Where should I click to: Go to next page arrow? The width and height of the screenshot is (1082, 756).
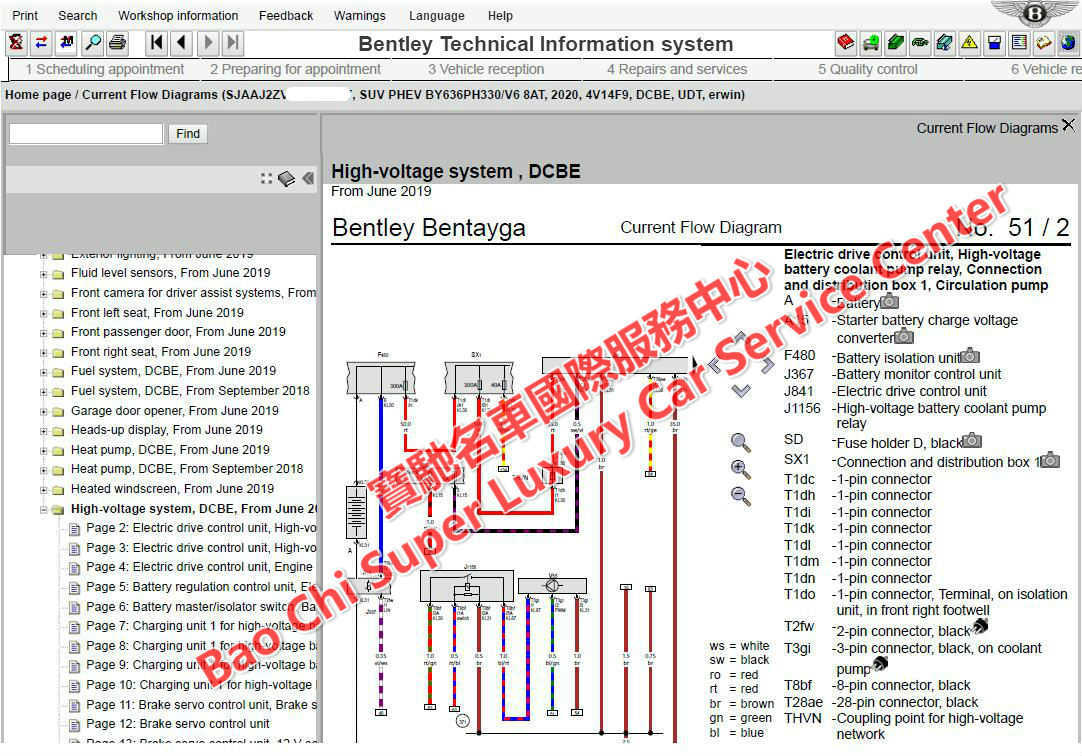tap(208, 43)
